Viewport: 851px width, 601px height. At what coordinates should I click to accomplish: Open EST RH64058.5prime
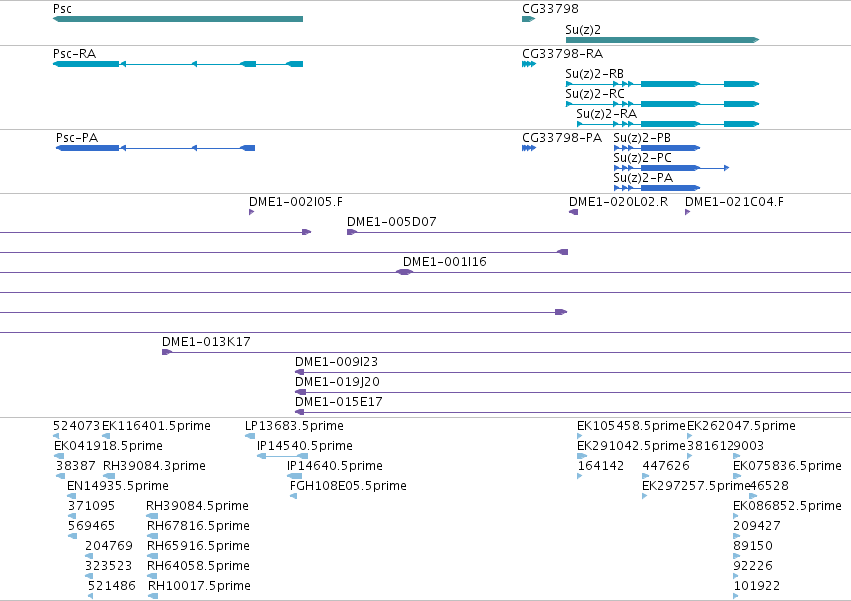point(198,566)
